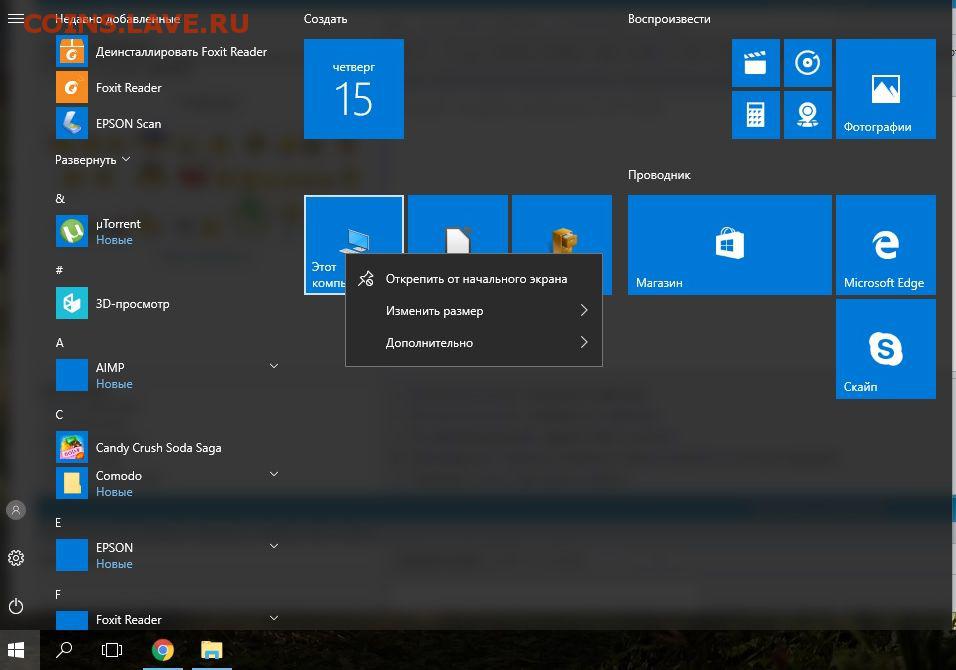Click the Comodo label text
Viewport: 956px width, 670px height.
point(119,476)
